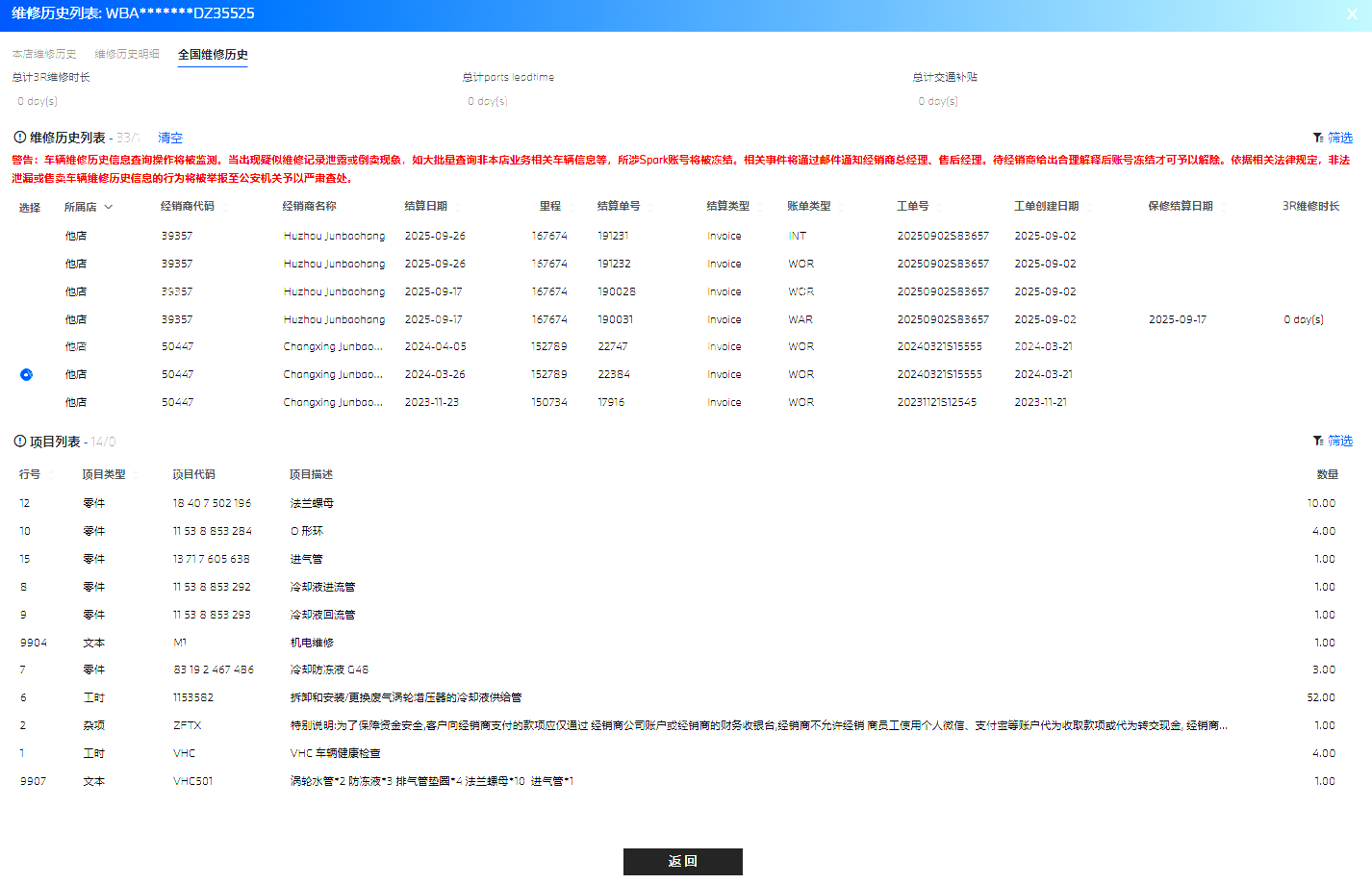Switch to the 维修历史明细 tab
Viewport: 1372px width, 884px height.
[x=127, y=55]
